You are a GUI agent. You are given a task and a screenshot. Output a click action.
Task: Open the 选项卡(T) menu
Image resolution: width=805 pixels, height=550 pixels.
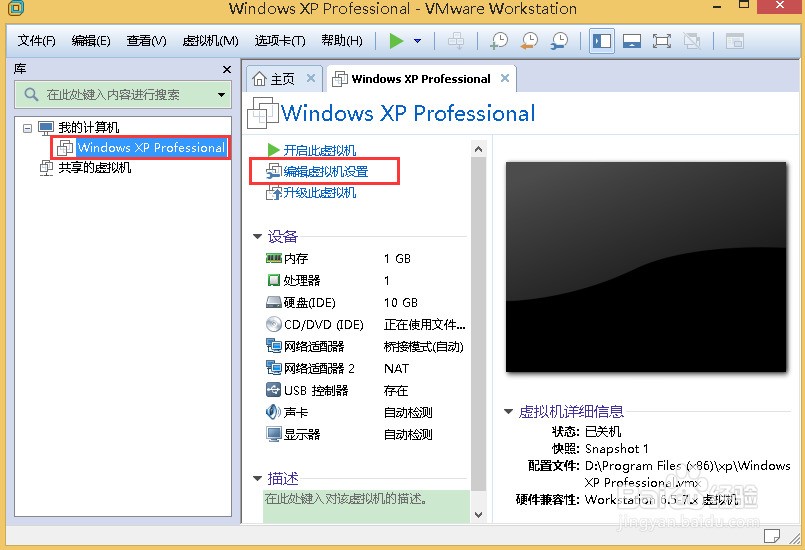280,41
